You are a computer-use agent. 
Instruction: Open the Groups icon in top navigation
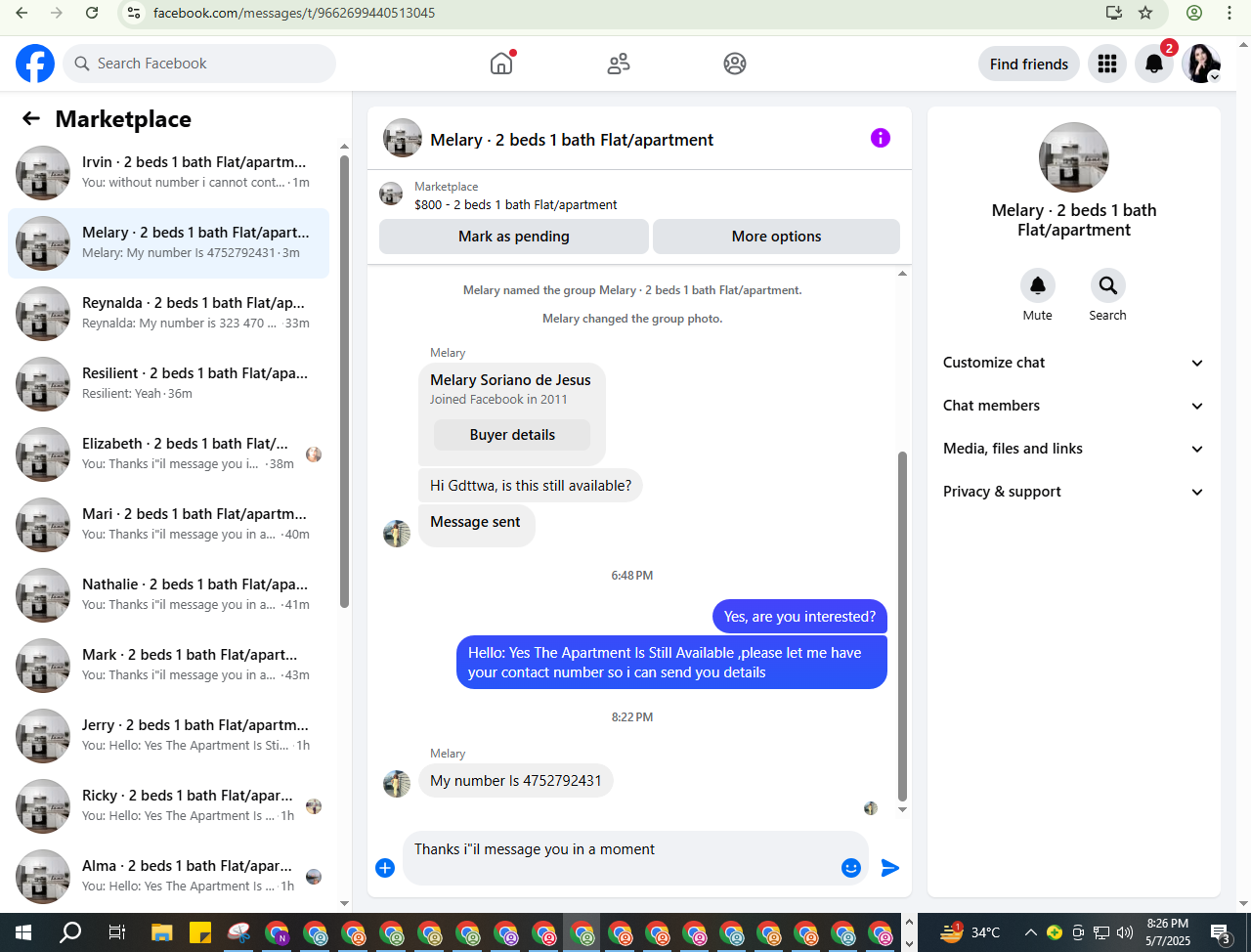coord(735,64)
